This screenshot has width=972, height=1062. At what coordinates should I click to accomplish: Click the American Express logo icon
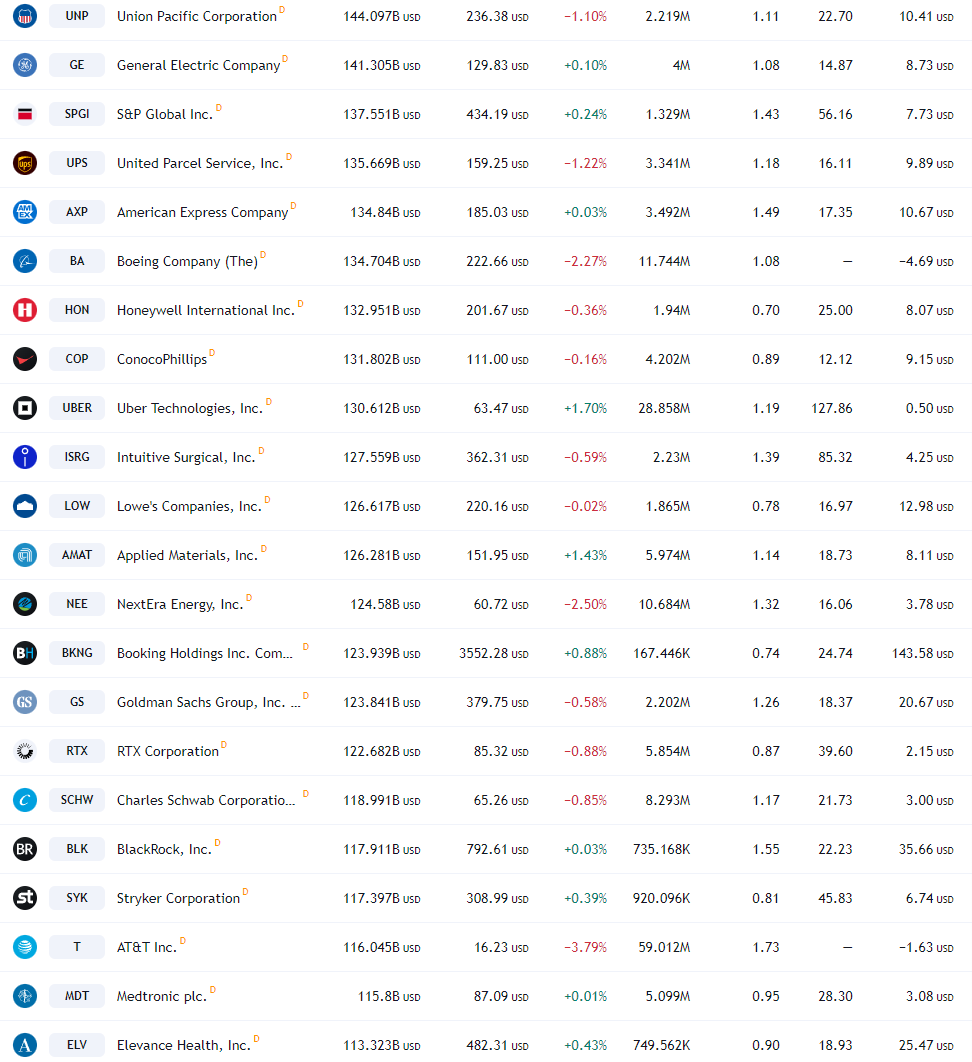tap(25, 212)
